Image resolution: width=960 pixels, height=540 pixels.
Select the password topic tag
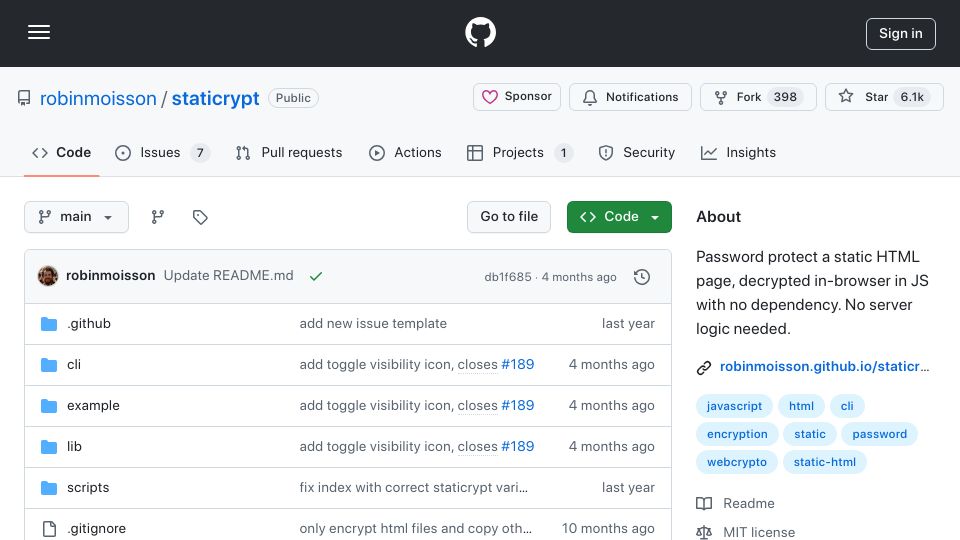pos(879,434)
